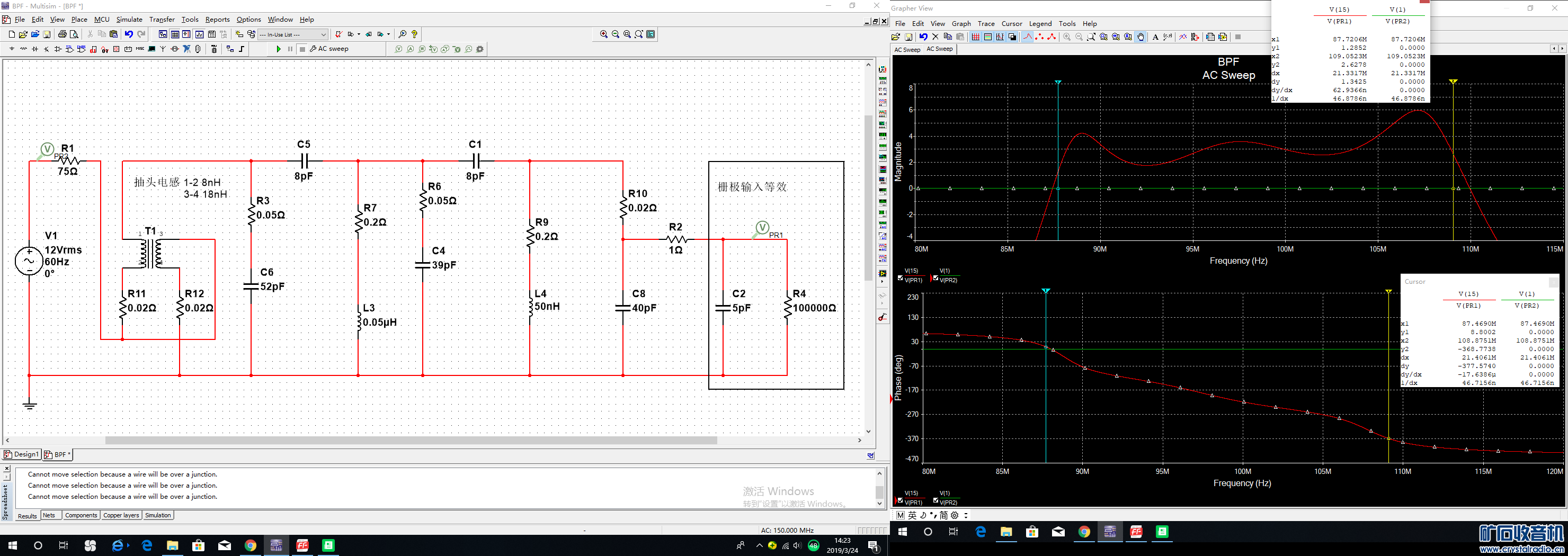Viewport: 1568px width, 556px height.
Task: Toggle the Spreadsheet View icon
Action: (175, 34)
